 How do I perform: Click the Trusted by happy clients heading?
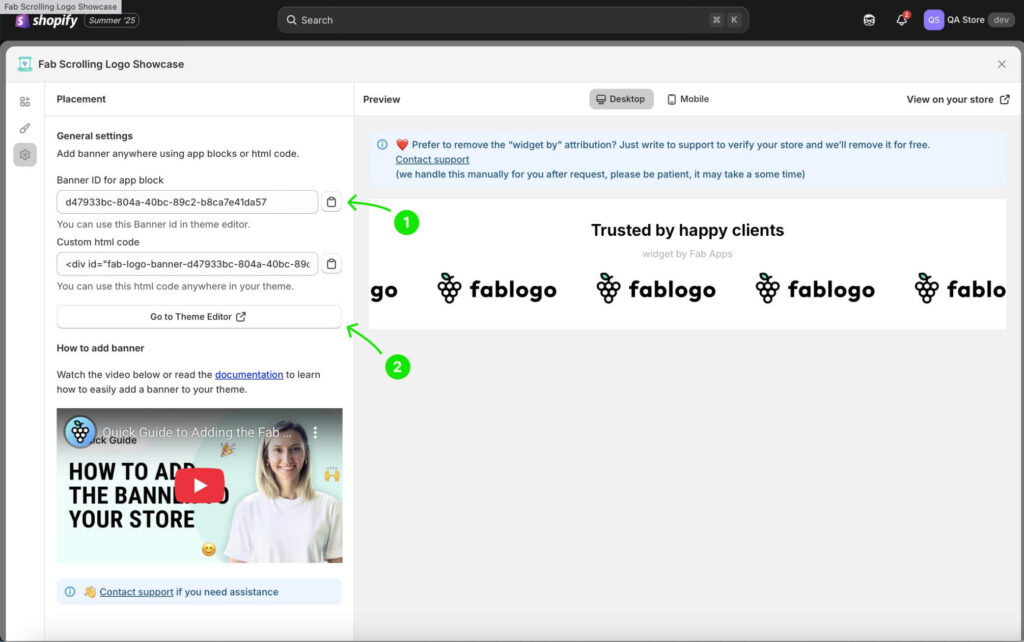687,230
